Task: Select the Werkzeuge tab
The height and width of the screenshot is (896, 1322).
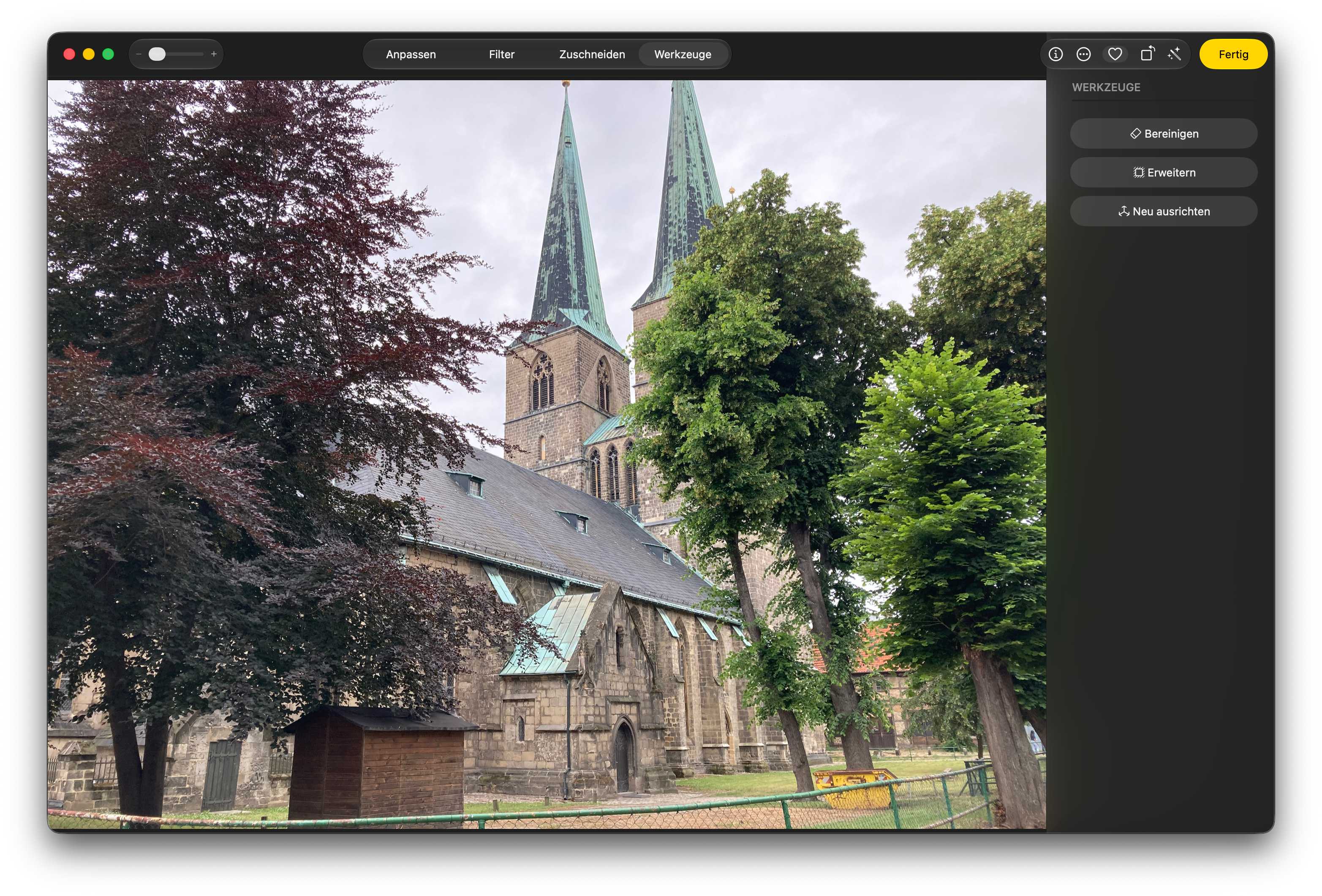Action: [x=683, y=54]
